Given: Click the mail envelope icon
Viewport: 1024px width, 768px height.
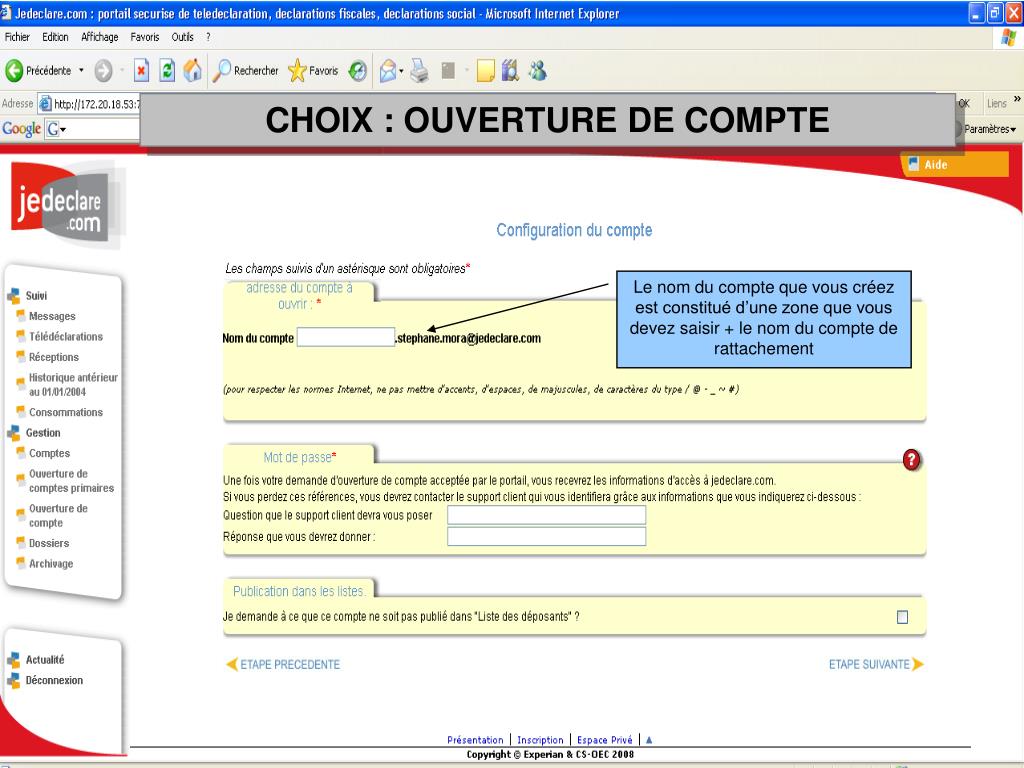Looking at the screenshot, I should [388, 71].
